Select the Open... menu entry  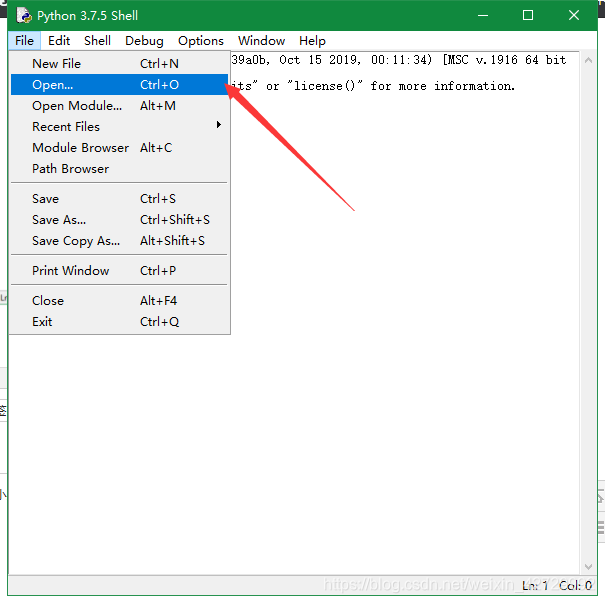(119, 84)
